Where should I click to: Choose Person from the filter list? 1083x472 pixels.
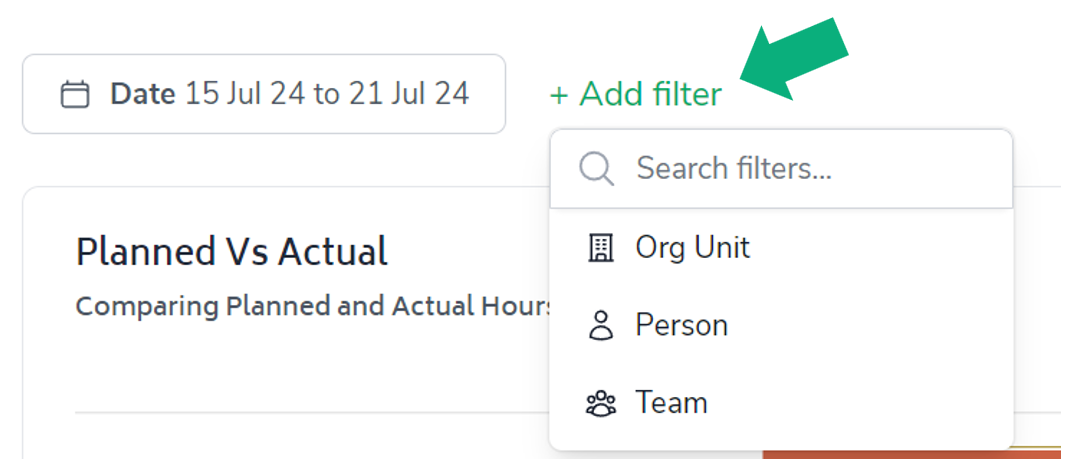click(x=681, y=326)
